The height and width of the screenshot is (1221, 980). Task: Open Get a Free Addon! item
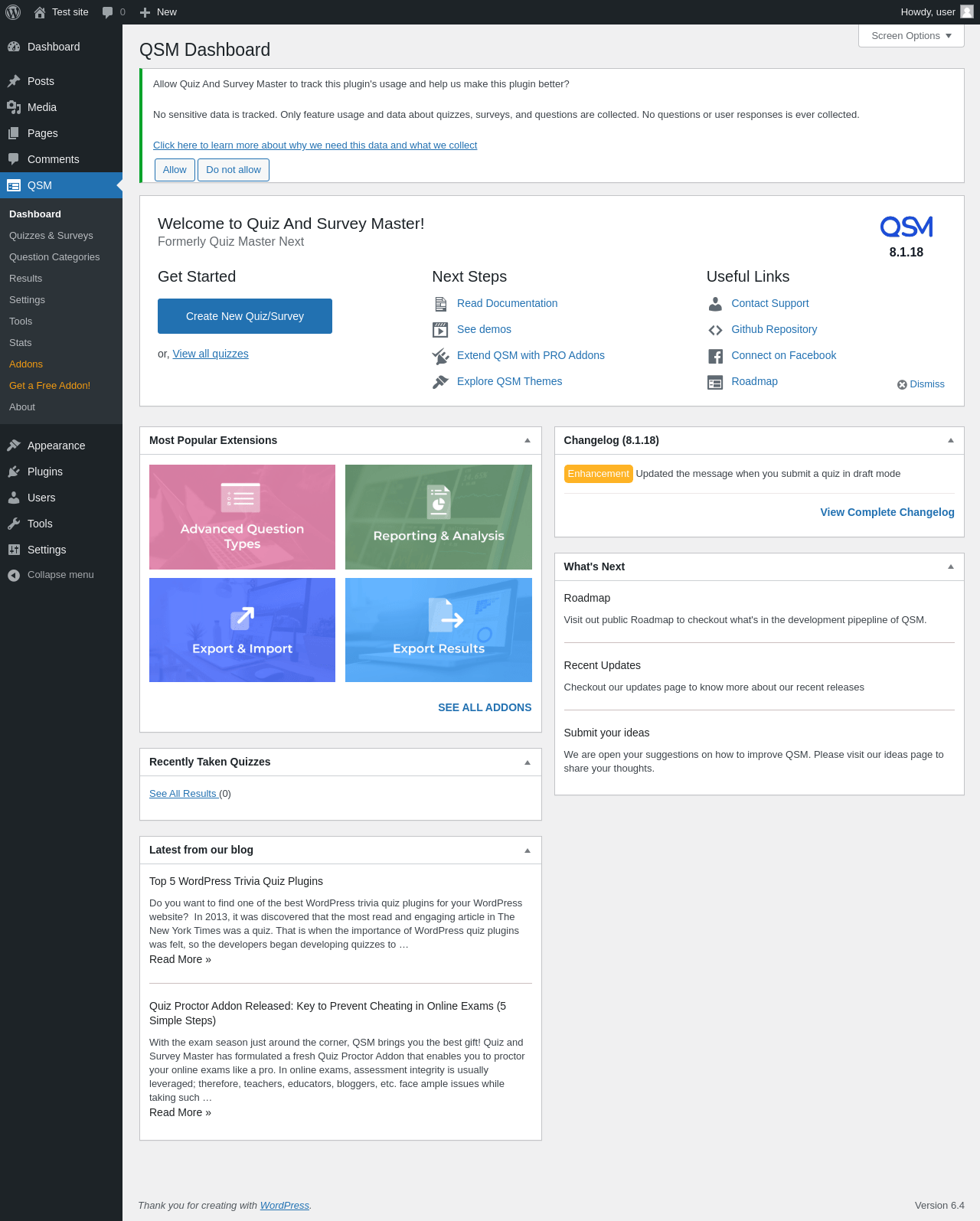coord(50,386)
